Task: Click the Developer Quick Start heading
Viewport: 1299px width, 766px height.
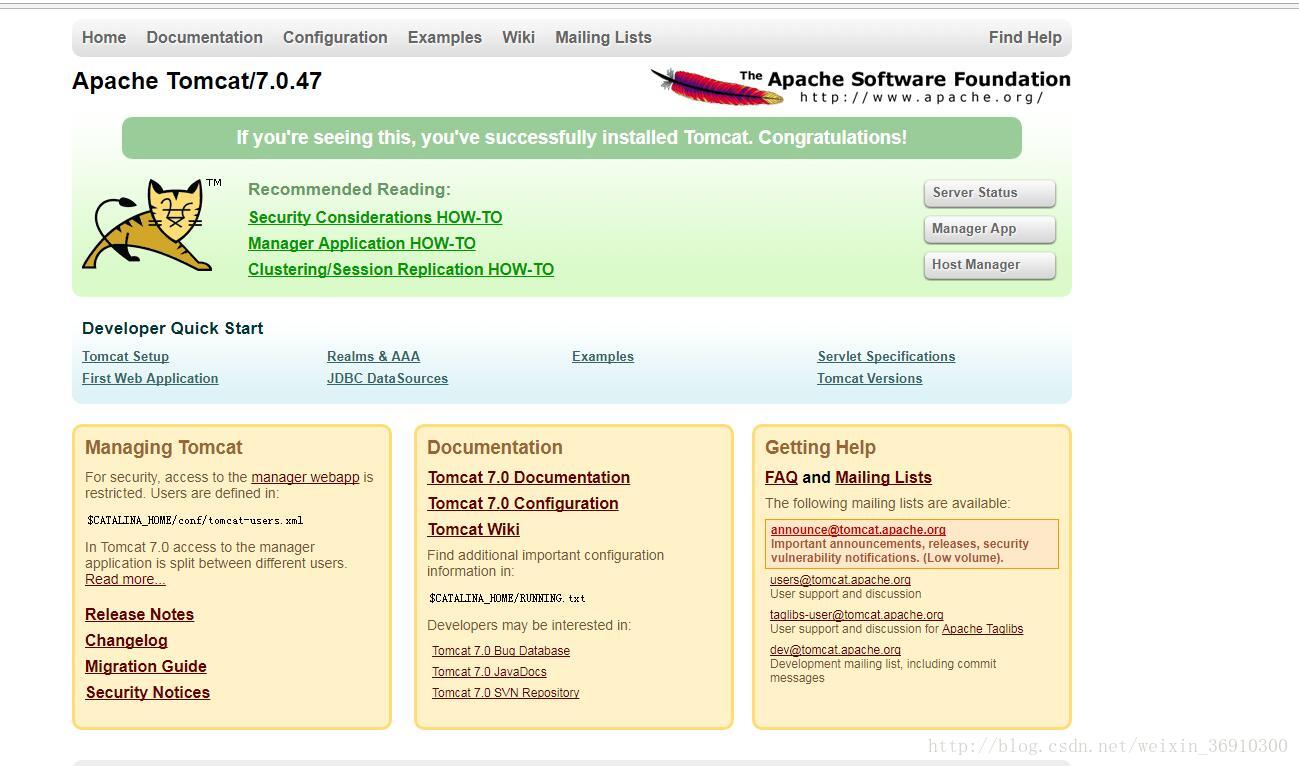Action: 172,328
